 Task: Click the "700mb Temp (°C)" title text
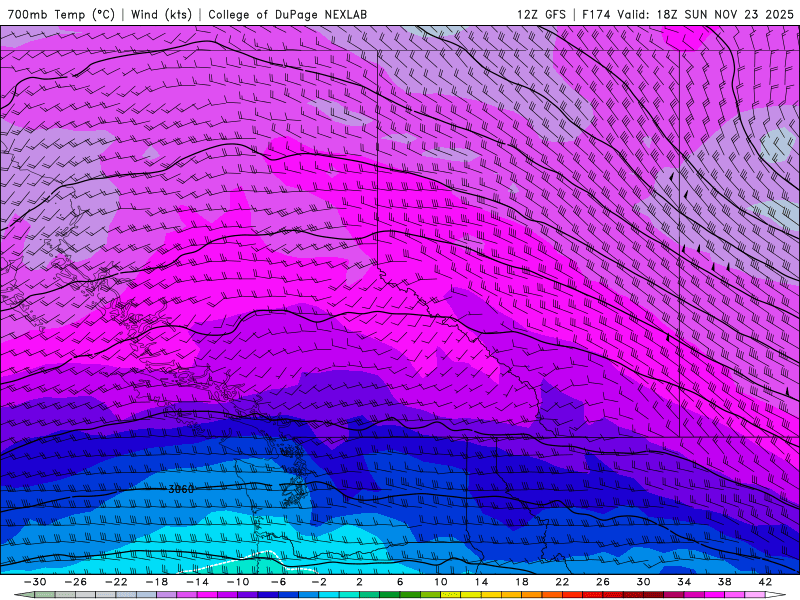click(61, 14)
